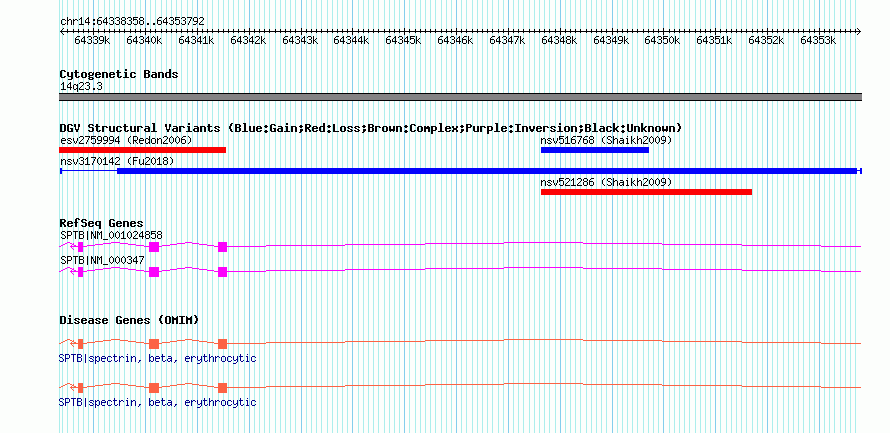Open the SPTB|NM_001024858 transcript label
This screenshot has height=433, width=890.
point(111,235)
